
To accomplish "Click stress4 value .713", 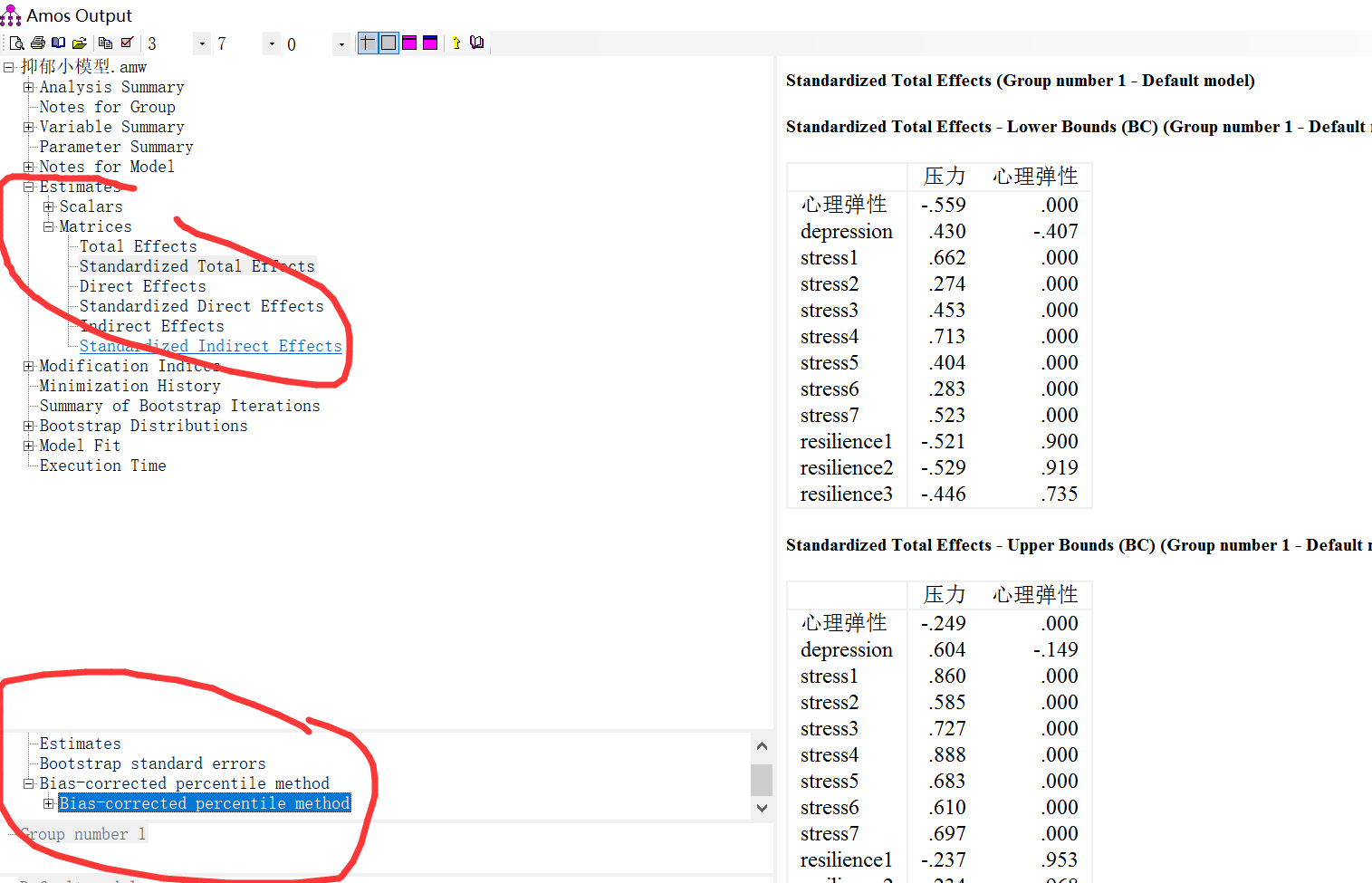I will pos(947,336).
